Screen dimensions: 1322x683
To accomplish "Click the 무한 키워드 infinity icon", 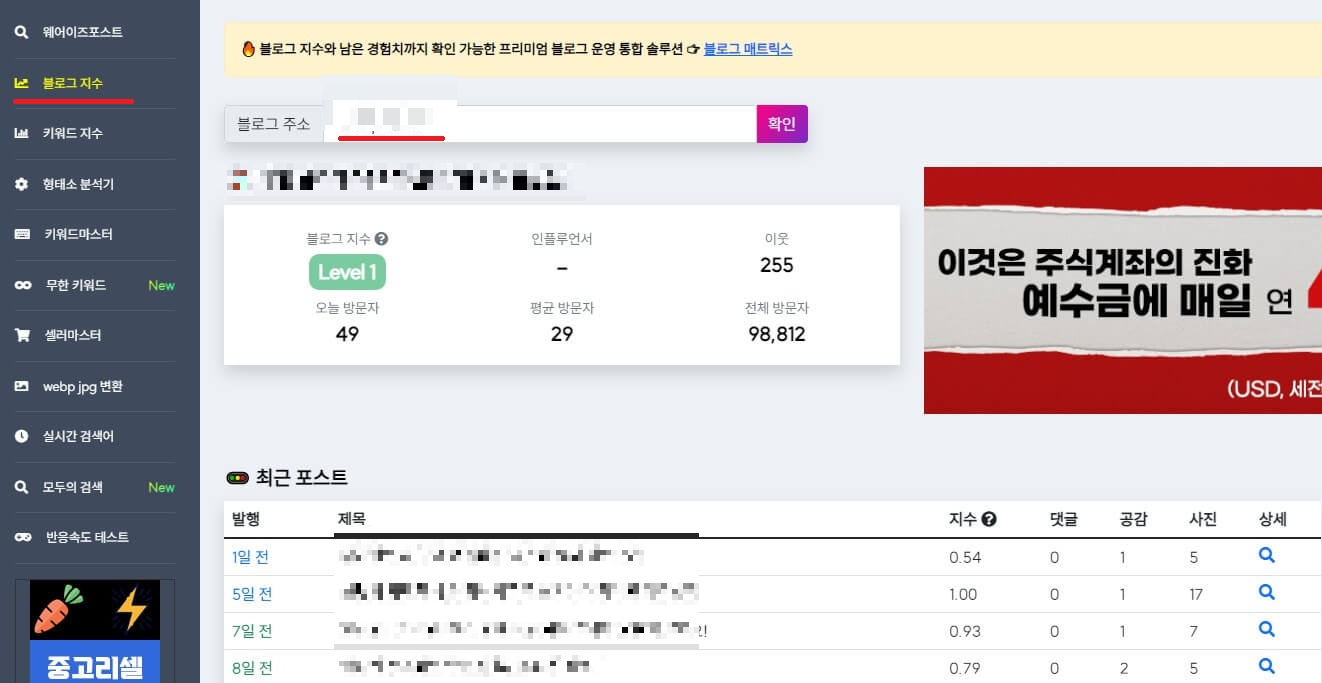I will point(25,285).
